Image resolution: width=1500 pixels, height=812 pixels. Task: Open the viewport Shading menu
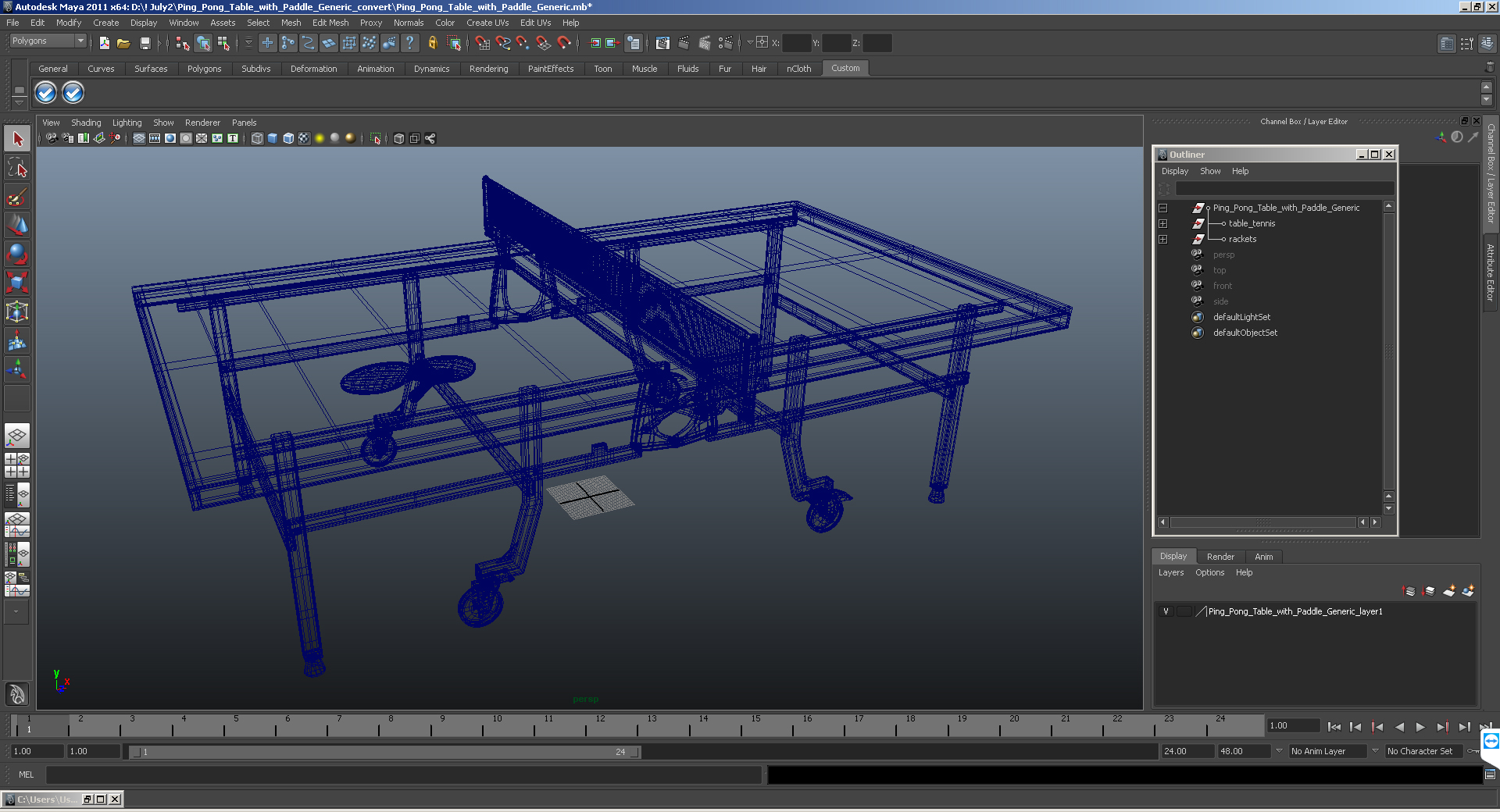click(x=86, y=123)
